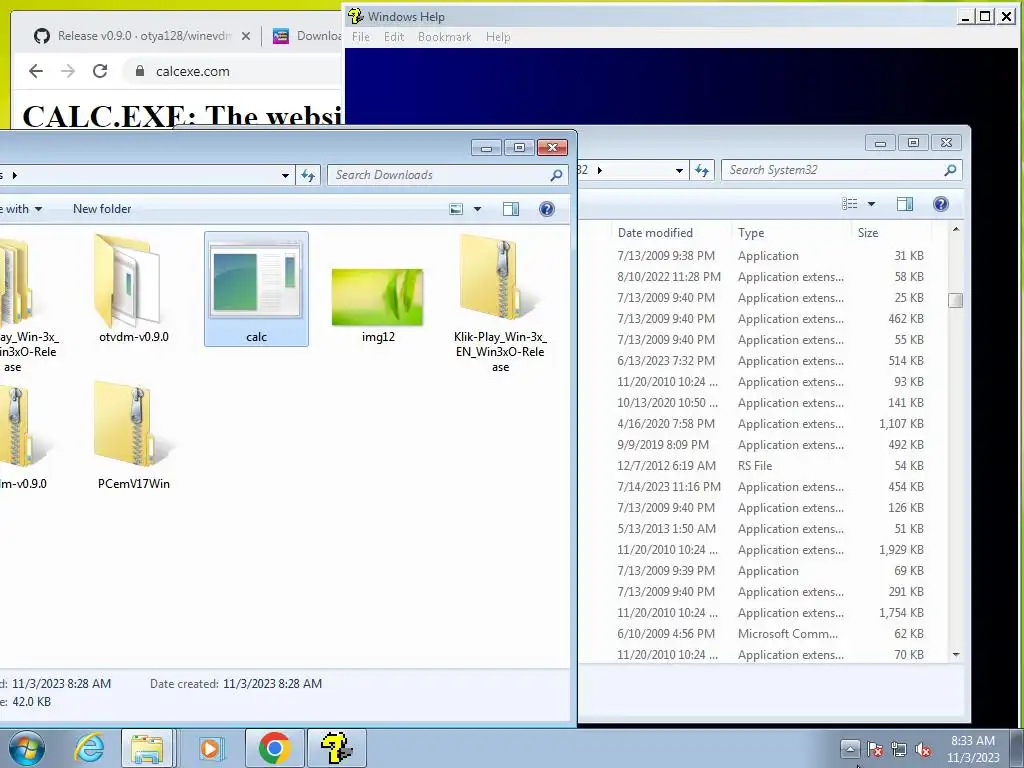Viewport: 1024px width, 768px height.
Task: Open the Downloads view options dropdown arrow
Action: click(477, 209)
